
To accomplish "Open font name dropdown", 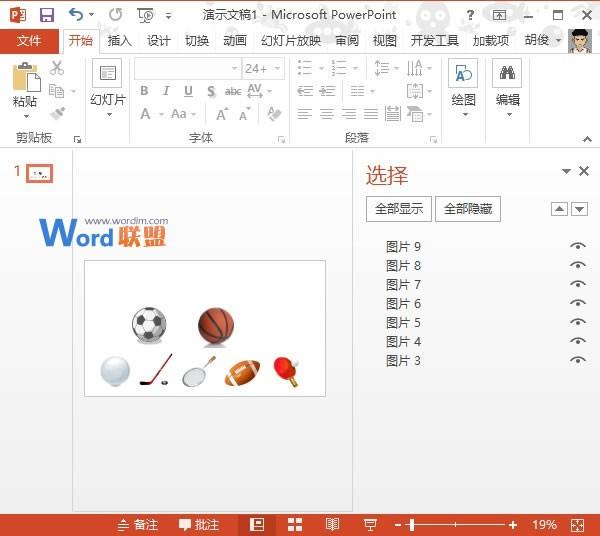I will (234, 68).
